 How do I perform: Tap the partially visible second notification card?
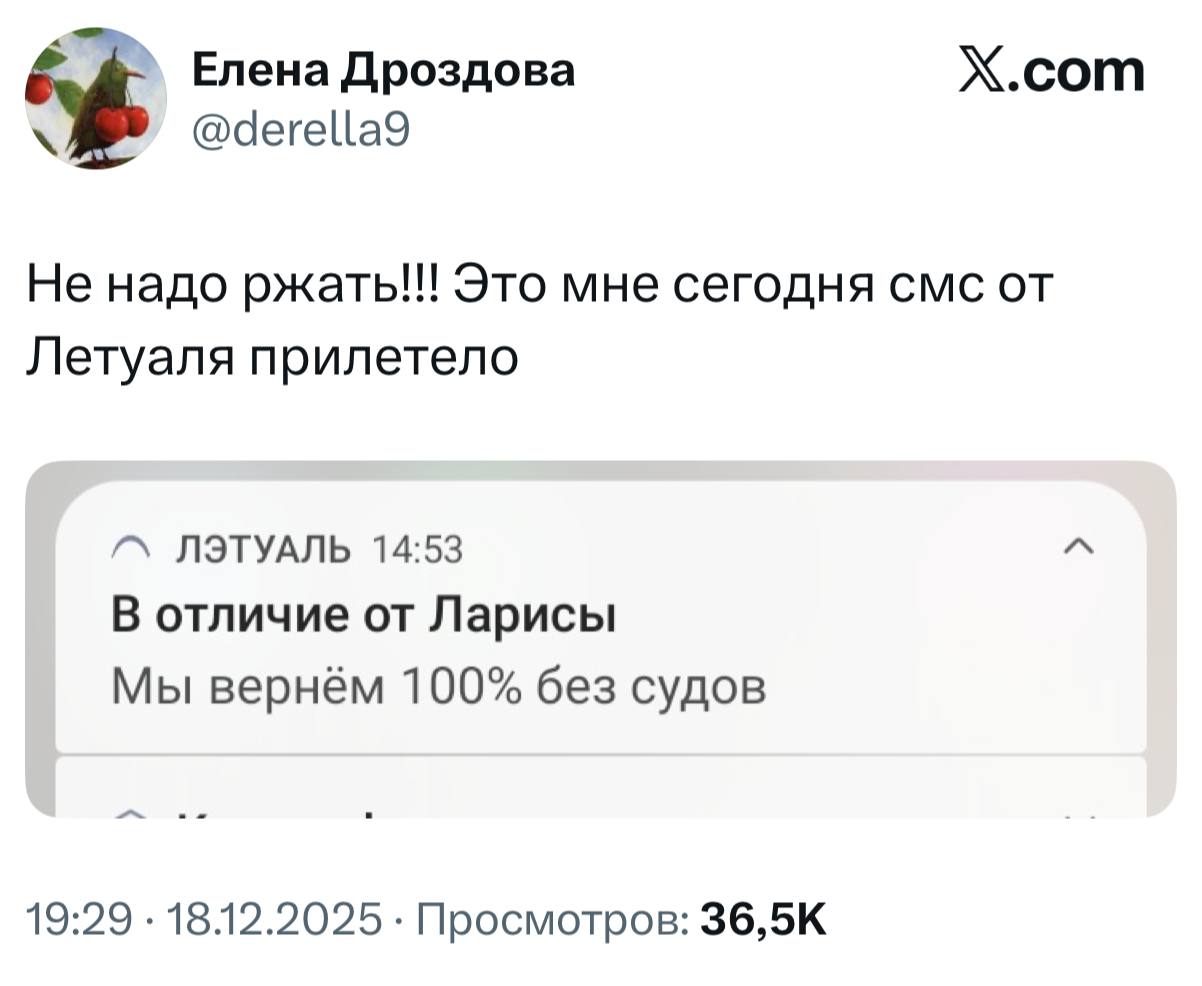pyautogui.click(x=600, y=790)
